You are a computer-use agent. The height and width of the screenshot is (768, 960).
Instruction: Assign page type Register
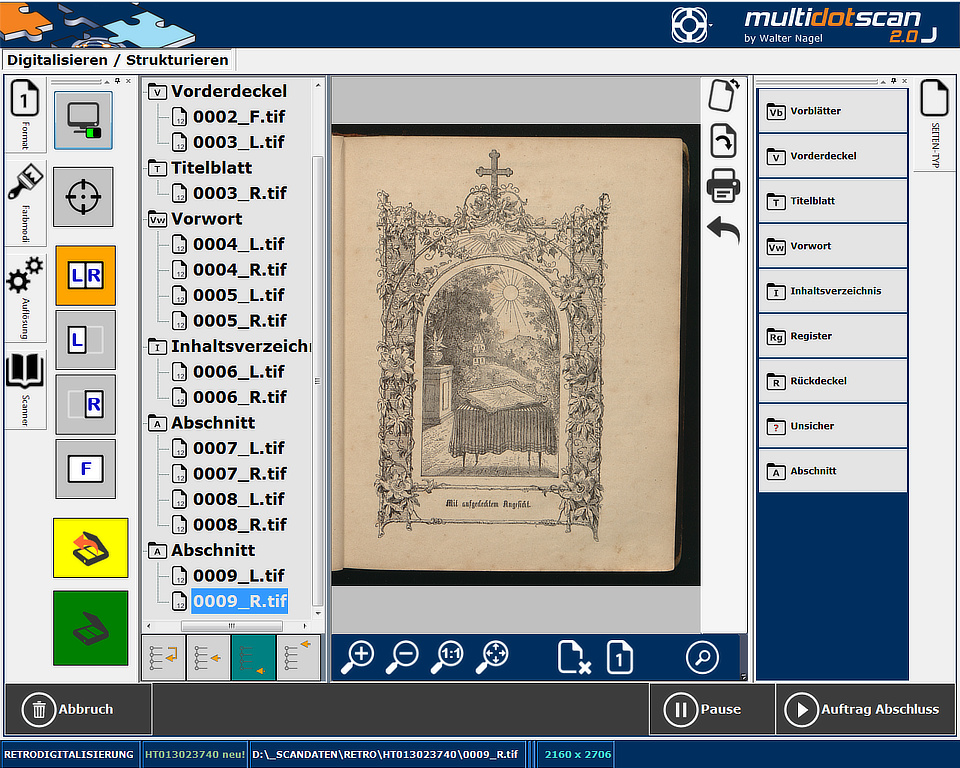click(833, 336)
